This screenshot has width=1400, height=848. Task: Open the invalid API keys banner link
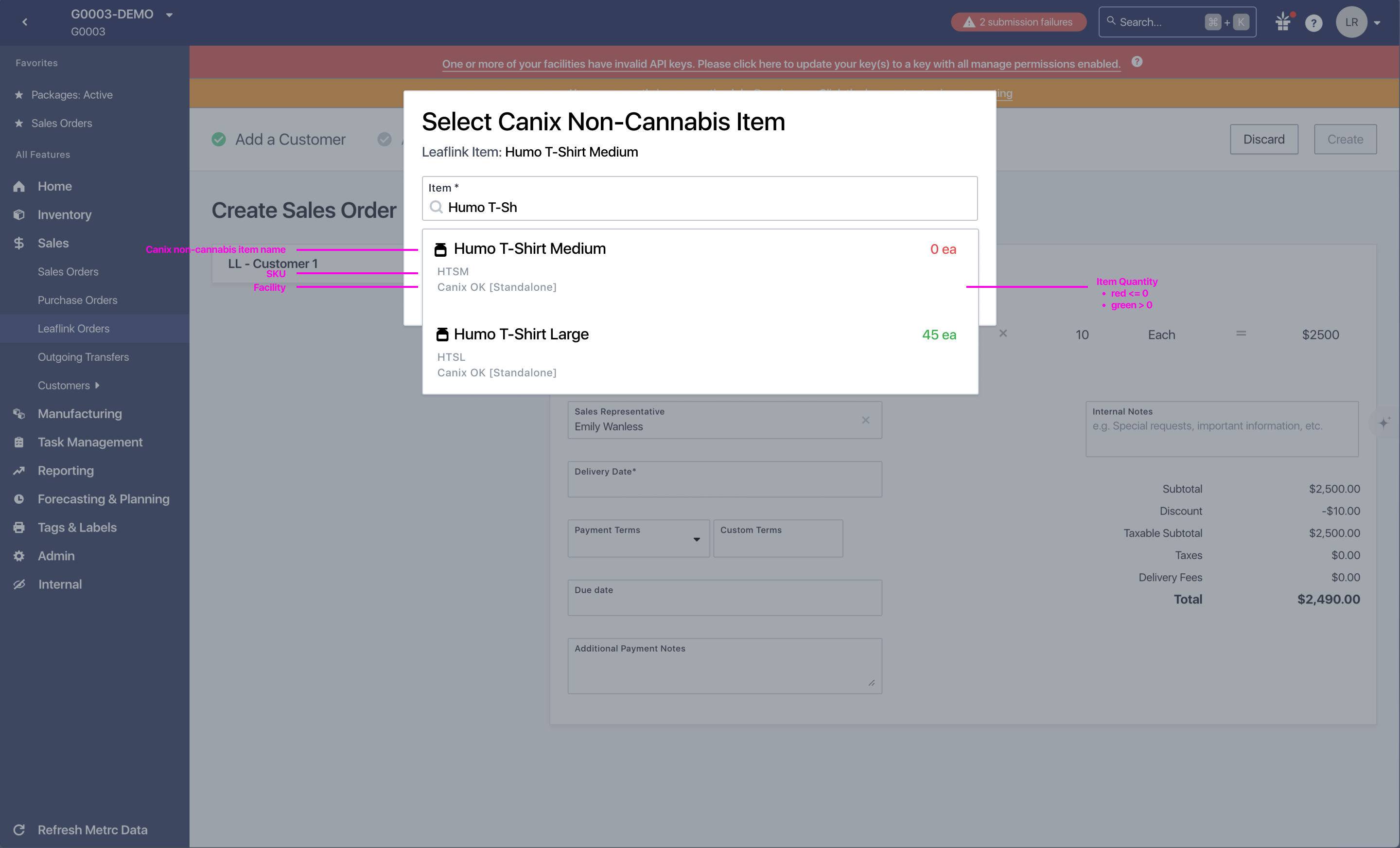click(x=781, y=64)
